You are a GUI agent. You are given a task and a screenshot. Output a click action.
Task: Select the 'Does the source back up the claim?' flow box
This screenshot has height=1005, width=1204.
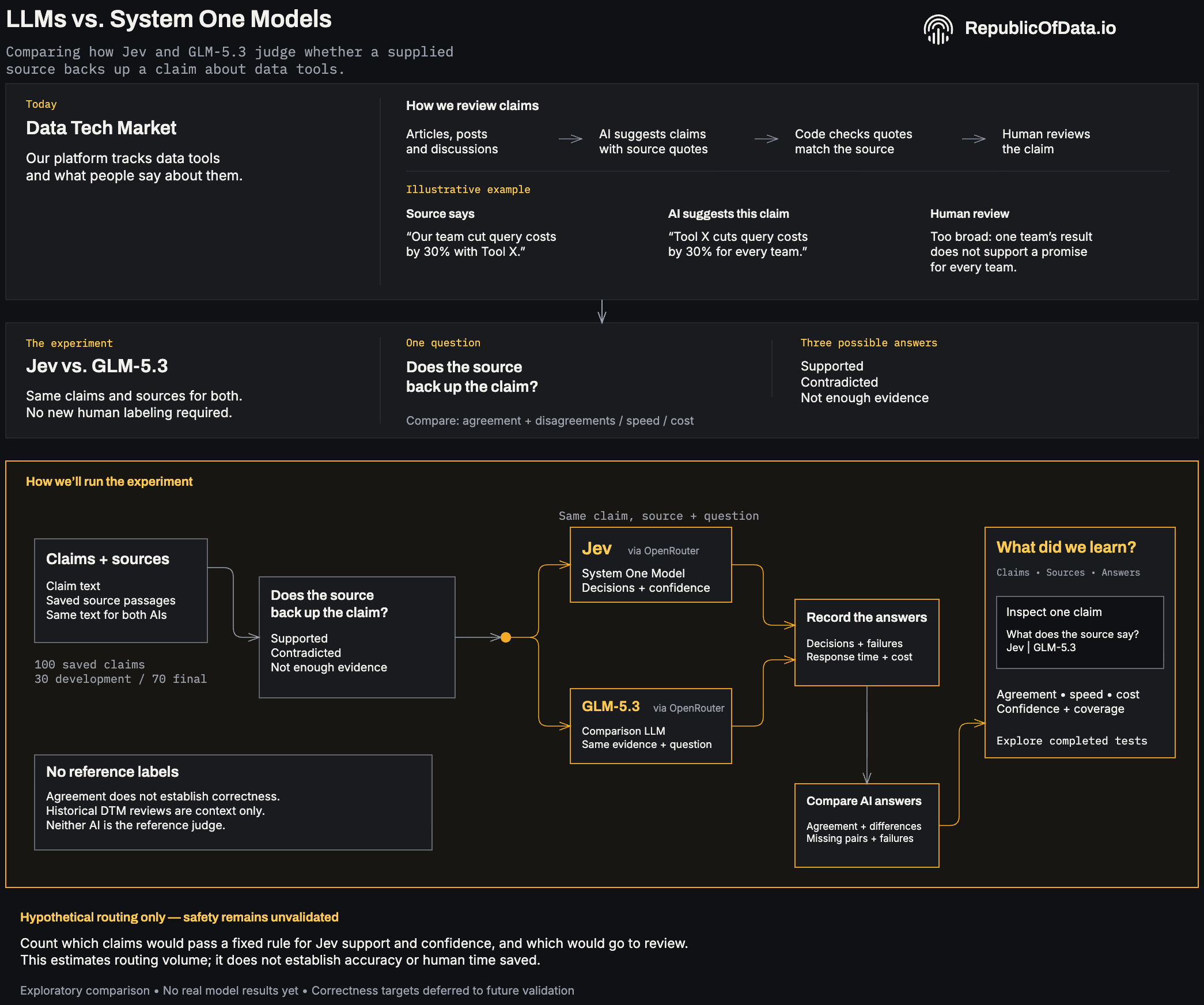tap(357, 637)
